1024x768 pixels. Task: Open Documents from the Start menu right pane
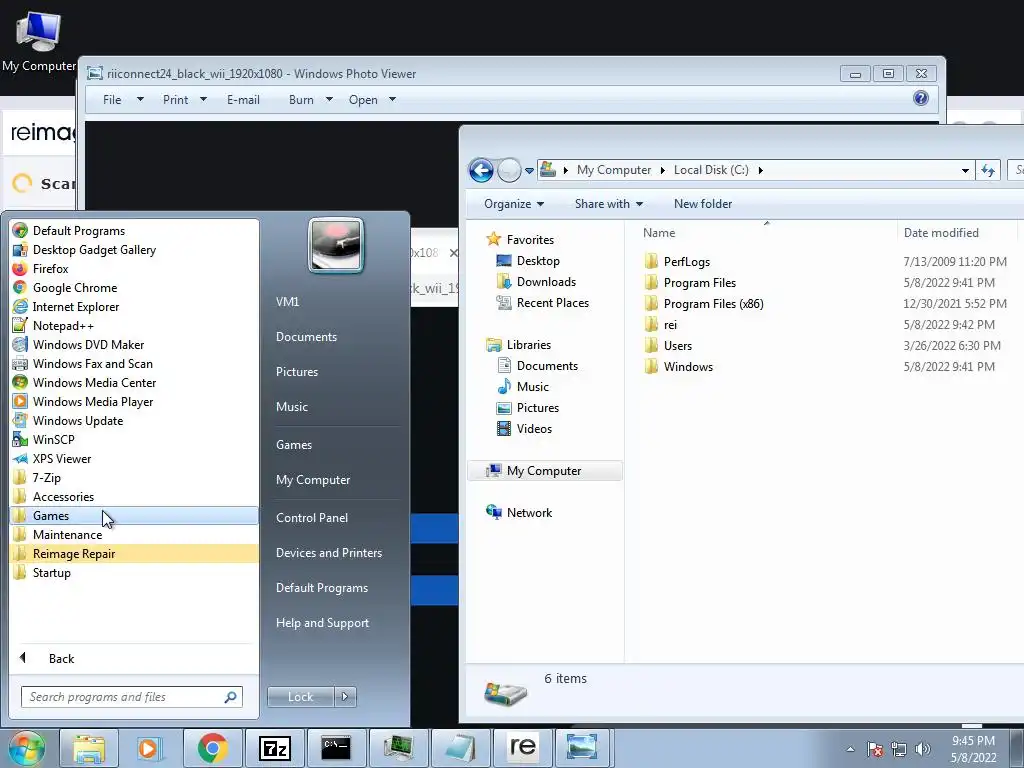(306, 336)
